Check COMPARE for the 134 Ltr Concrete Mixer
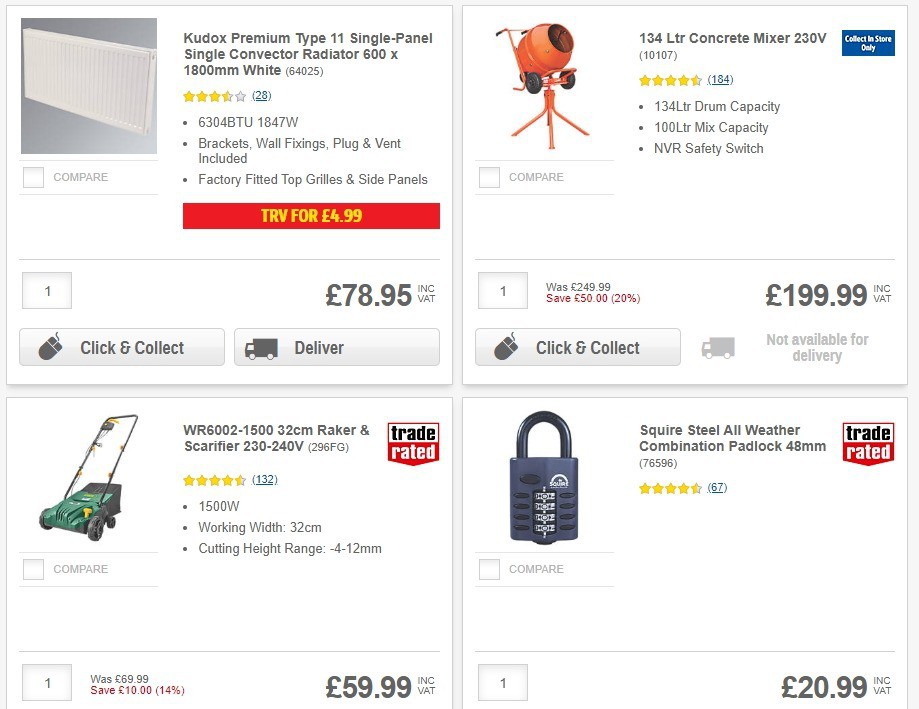This screenshot has width=919, height=709. point(489,177)
